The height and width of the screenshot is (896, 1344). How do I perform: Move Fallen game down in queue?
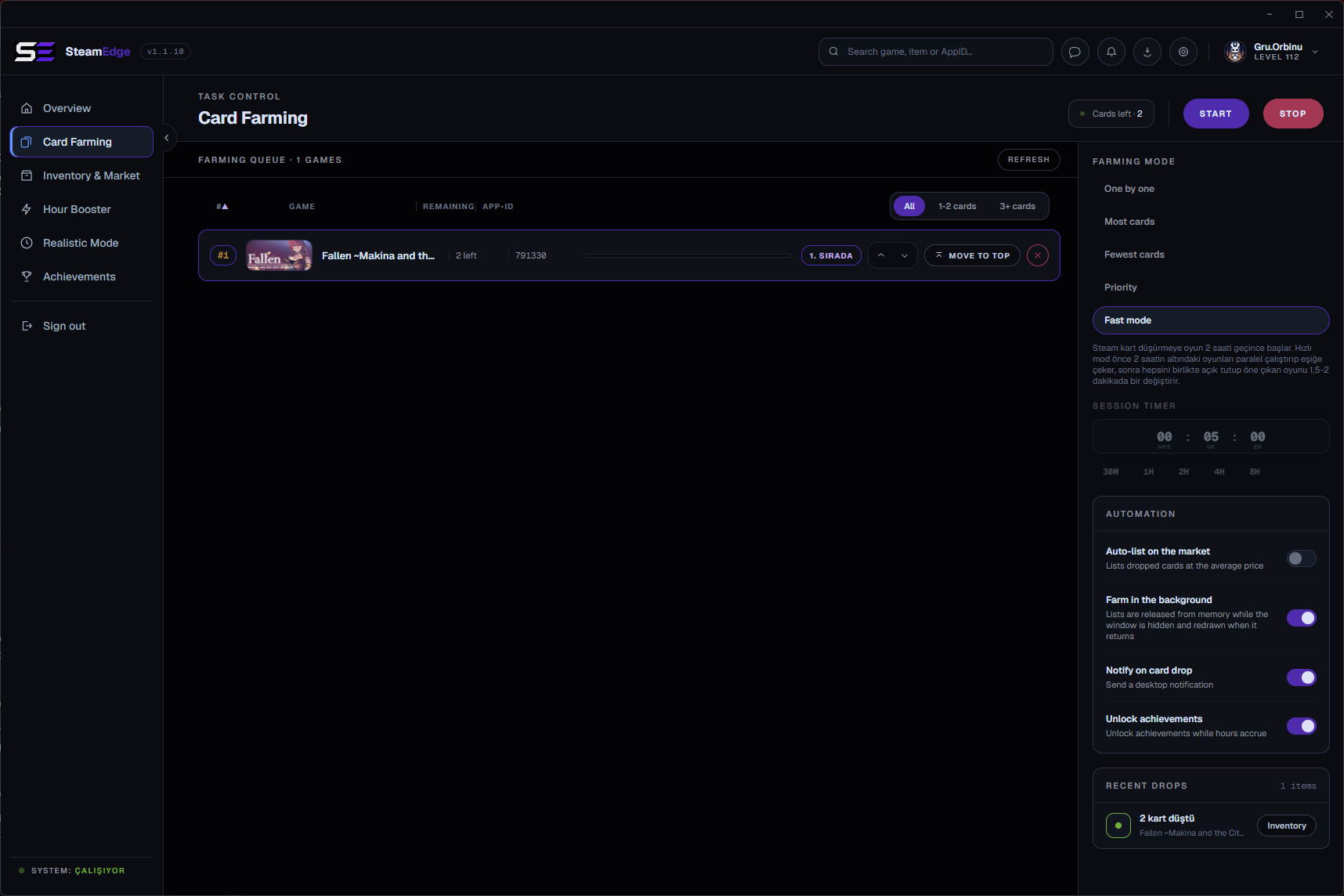[x=905, y=255]
